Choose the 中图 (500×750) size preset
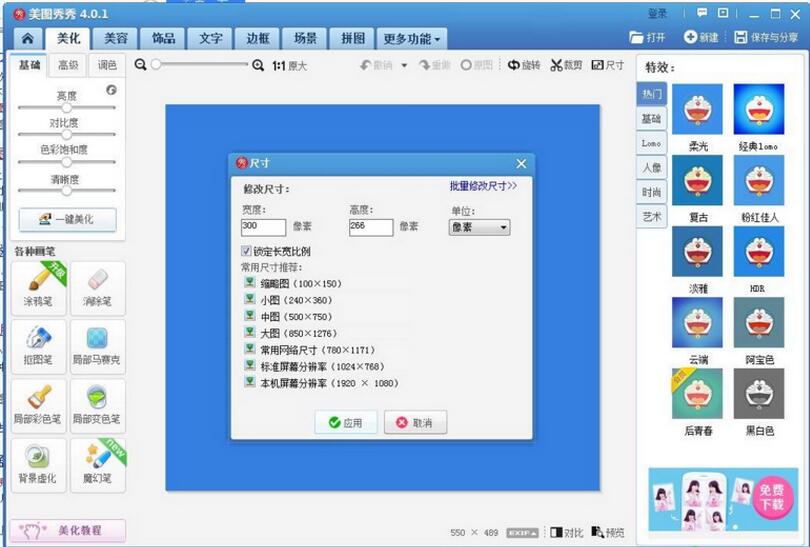This screenshot has height=547, width=810. point(289,317)
